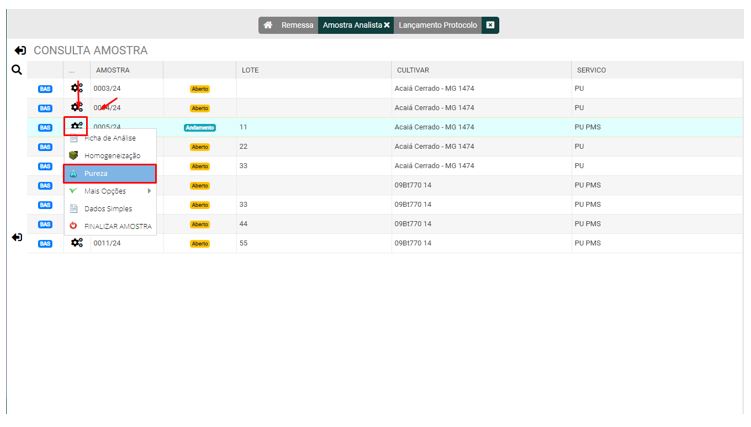Switch to the Remessa tab

[296, 25]
